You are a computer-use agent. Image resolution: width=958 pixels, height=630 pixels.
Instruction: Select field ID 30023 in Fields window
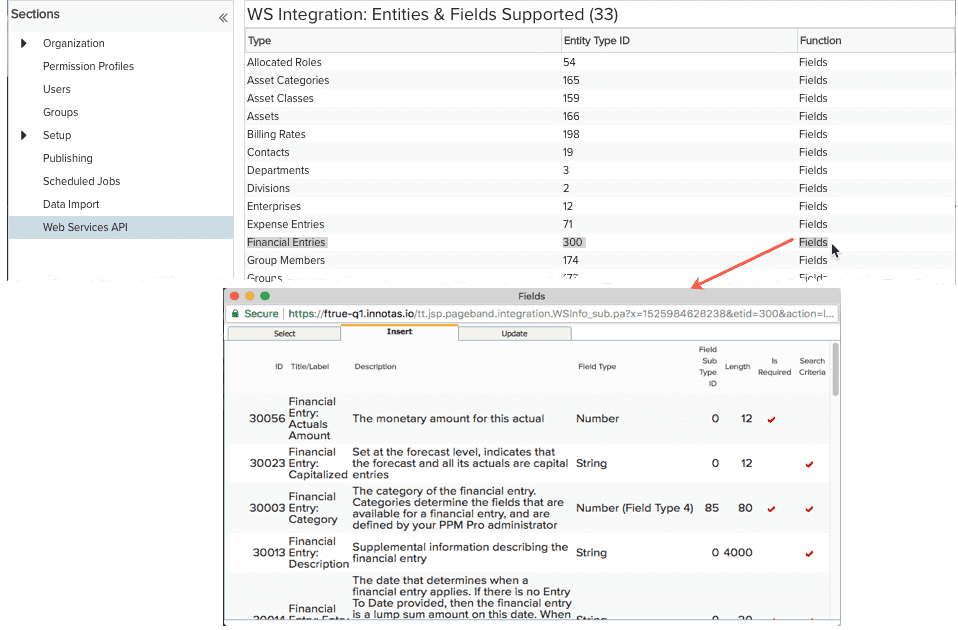[267, 463]
